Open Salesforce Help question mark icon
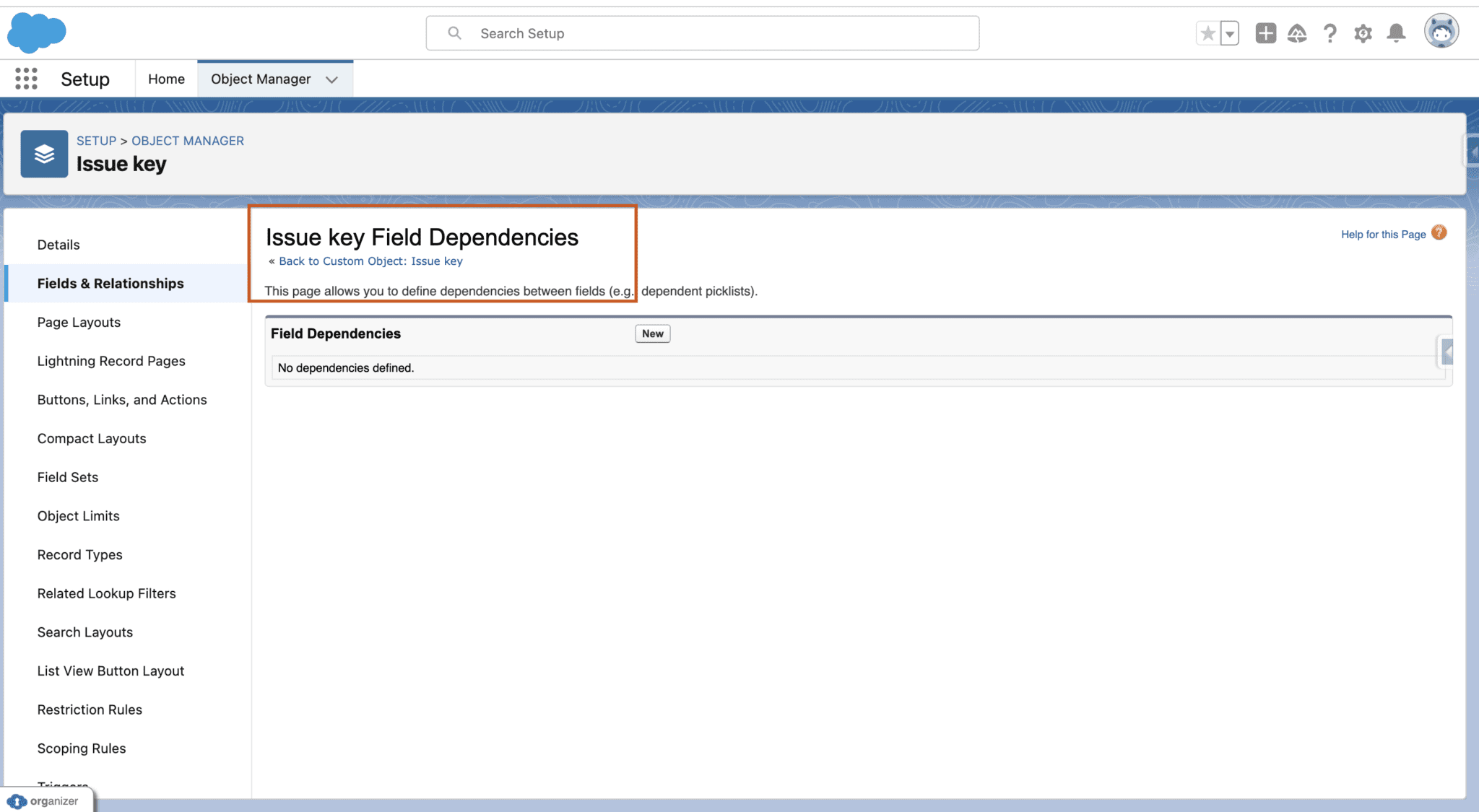The width and height of the screenshot is (1479, 812). click(1330, 32)
